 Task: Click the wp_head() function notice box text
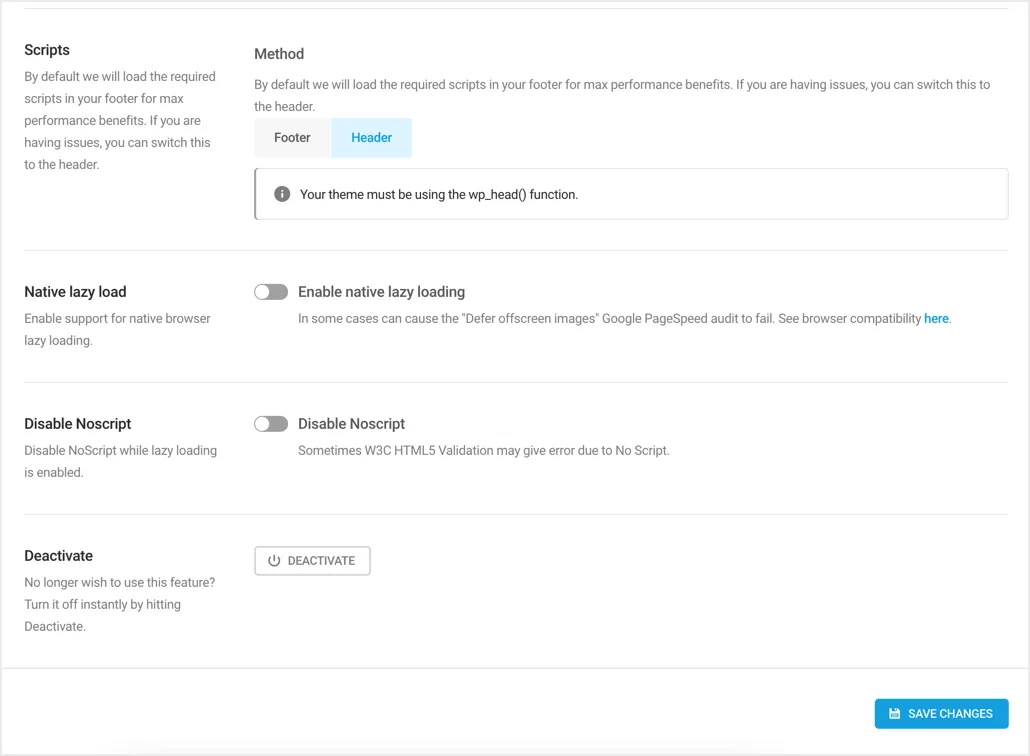439,194
